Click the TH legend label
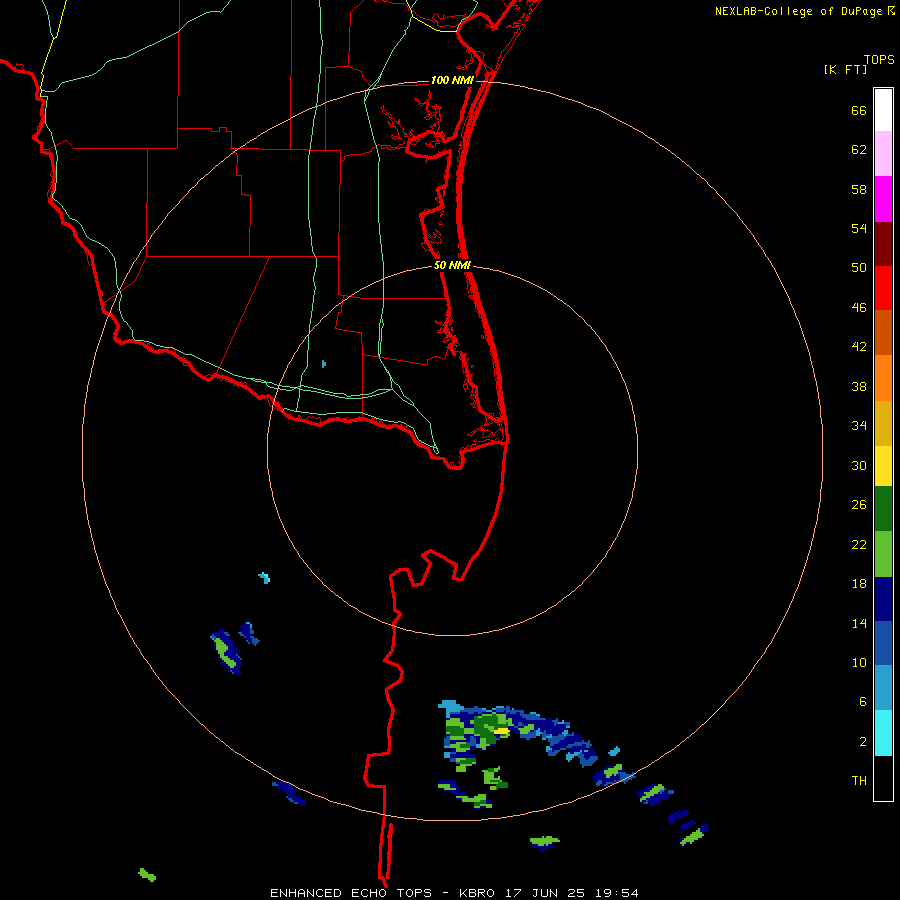900x900 pixels. click(859, 781)
